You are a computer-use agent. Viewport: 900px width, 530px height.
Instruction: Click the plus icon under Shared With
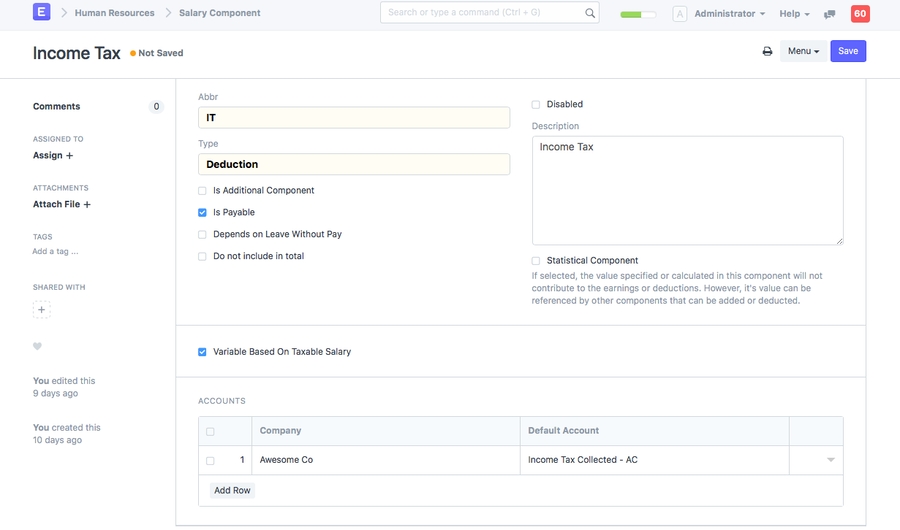(x=42, y=310)
